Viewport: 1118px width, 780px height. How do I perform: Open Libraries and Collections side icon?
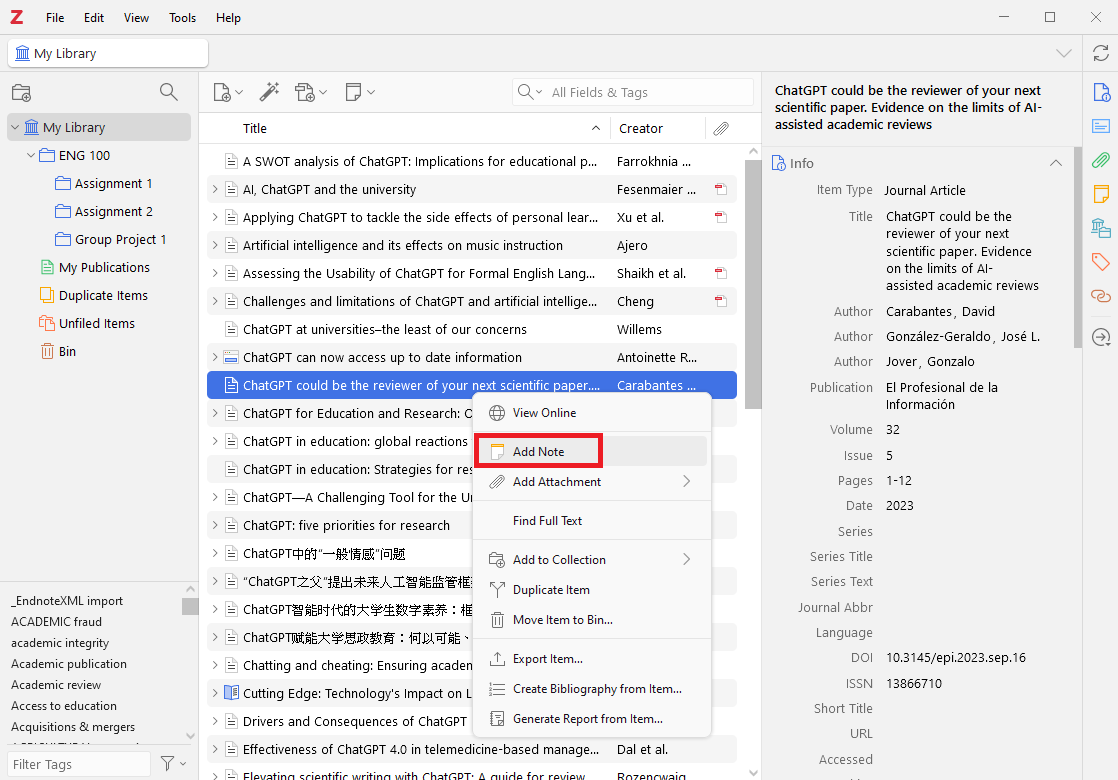1101,228
